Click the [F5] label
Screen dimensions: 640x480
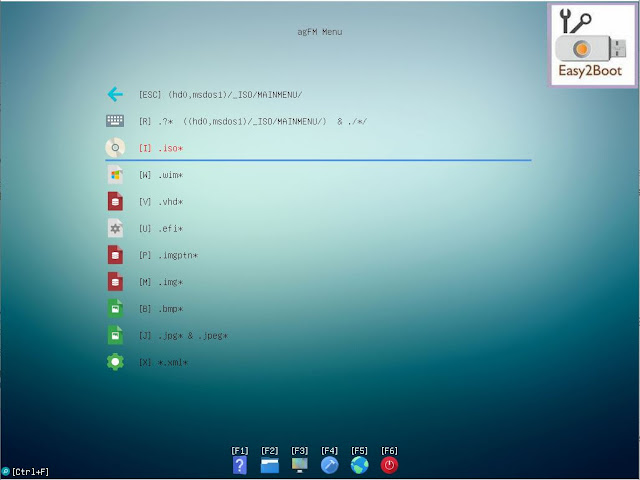(x=359, y=451)
